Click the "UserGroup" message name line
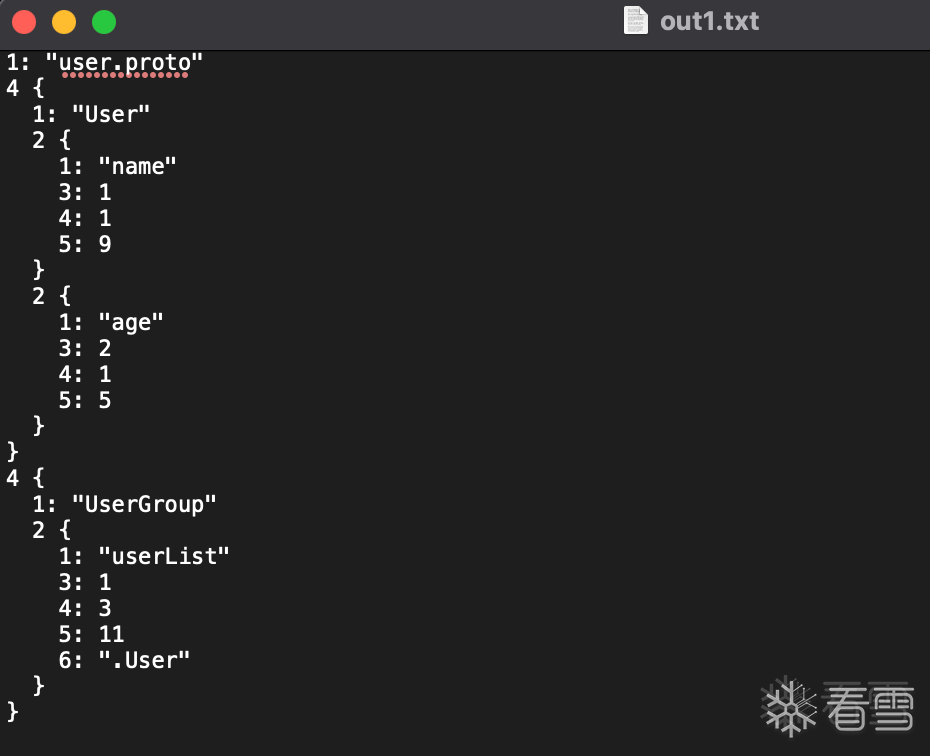This screenshot has width=930, height=756. coord(124,504)
